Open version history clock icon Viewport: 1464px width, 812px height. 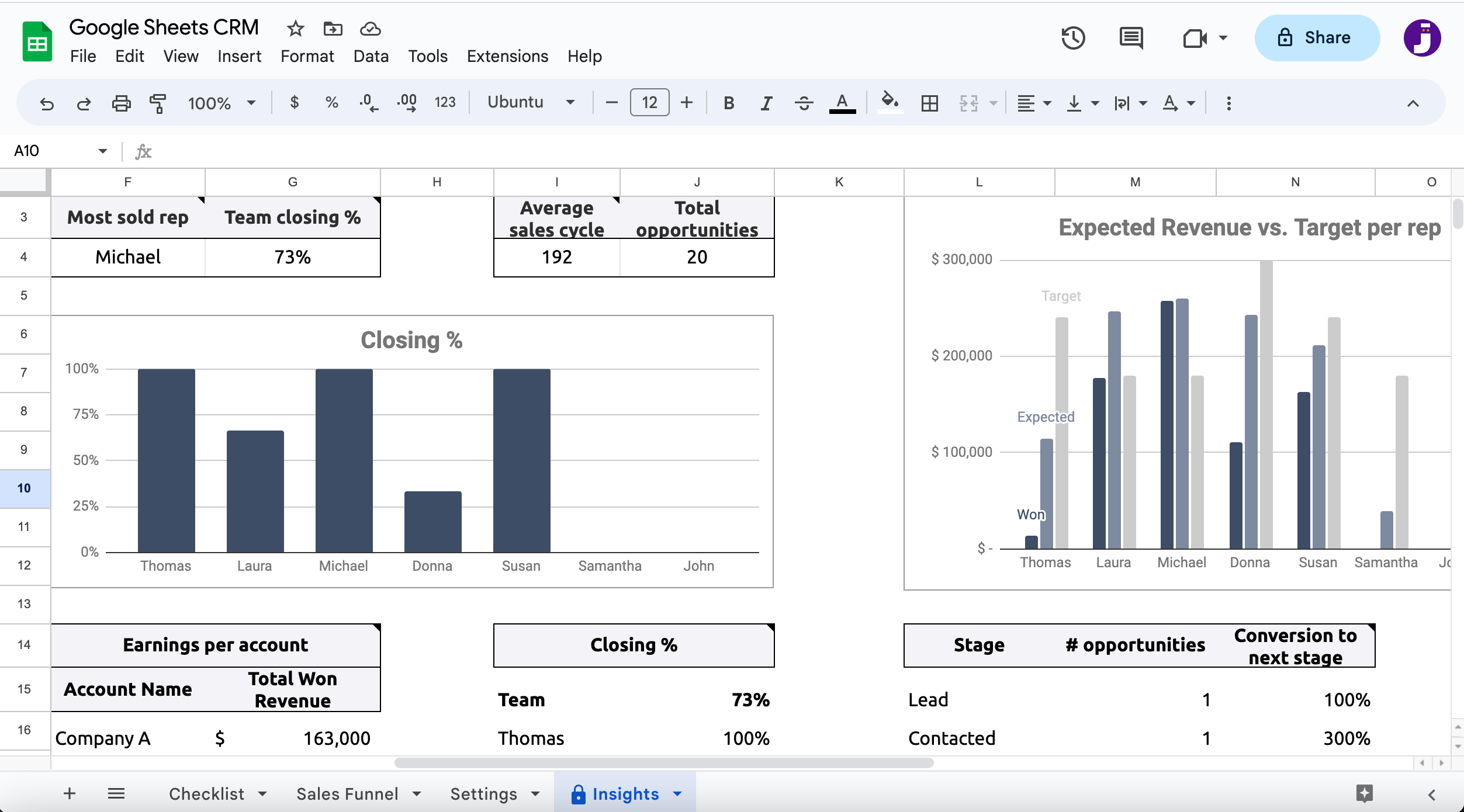(x=1073, y=39)
